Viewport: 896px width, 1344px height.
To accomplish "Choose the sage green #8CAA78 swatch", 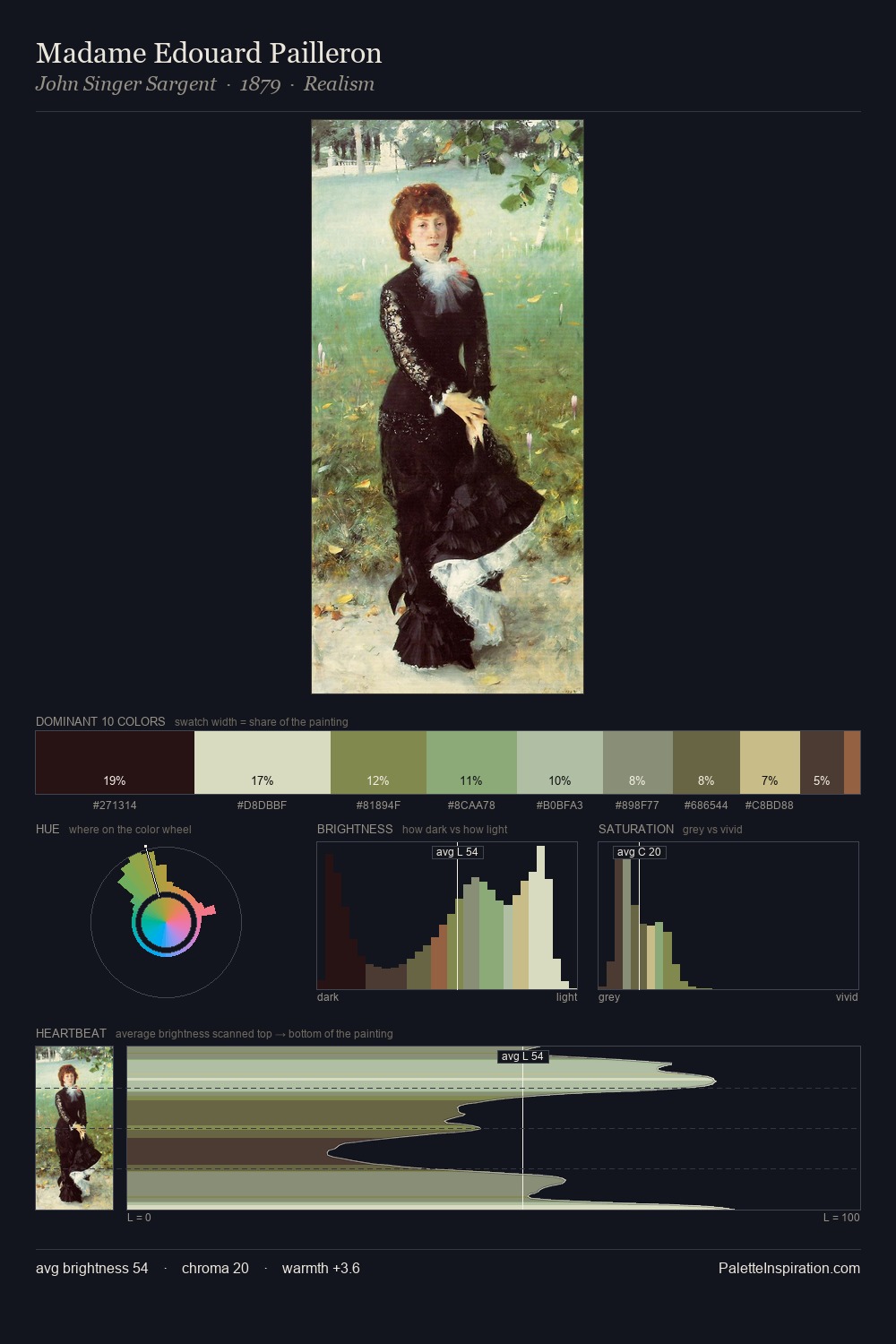I will click(471, 762).
